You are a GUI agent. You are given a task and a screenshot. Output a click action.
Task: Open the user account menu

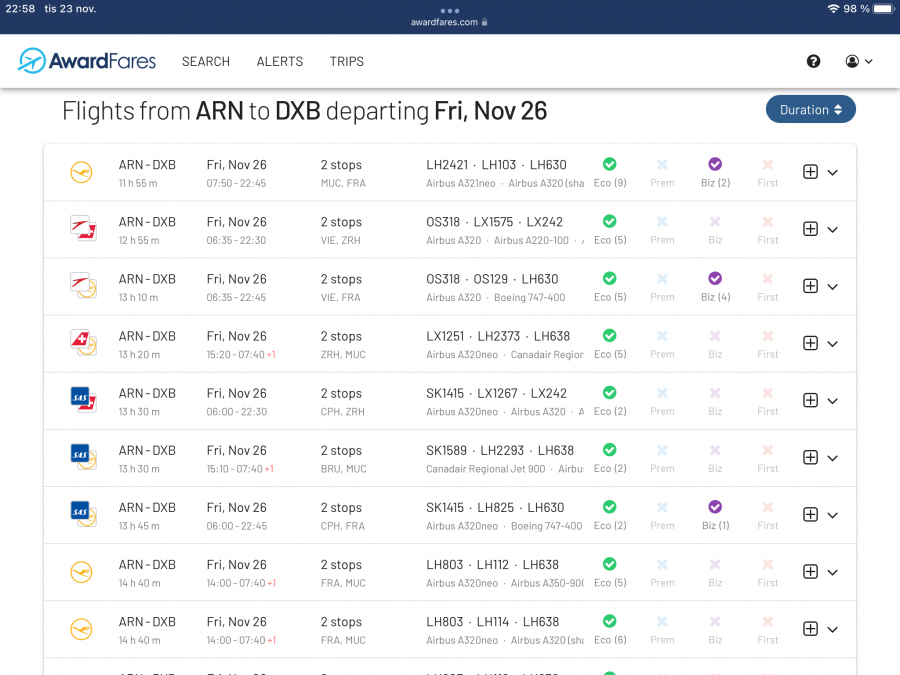point(858,61)
